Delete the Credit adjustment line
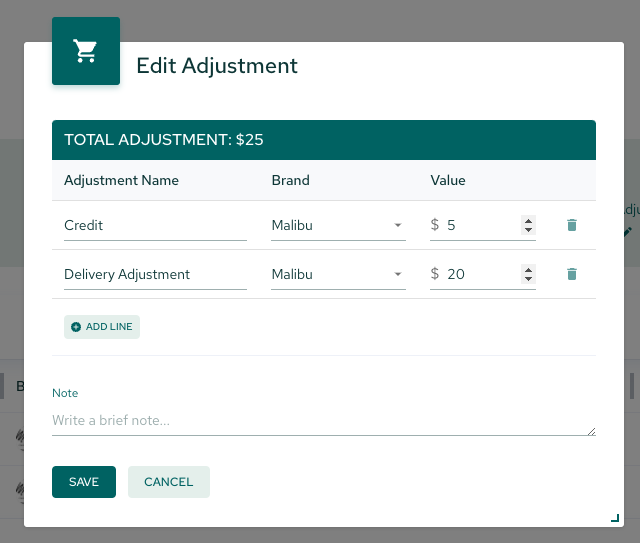The height and width of the screenshot is (543, 640). [x=572, y=225]
